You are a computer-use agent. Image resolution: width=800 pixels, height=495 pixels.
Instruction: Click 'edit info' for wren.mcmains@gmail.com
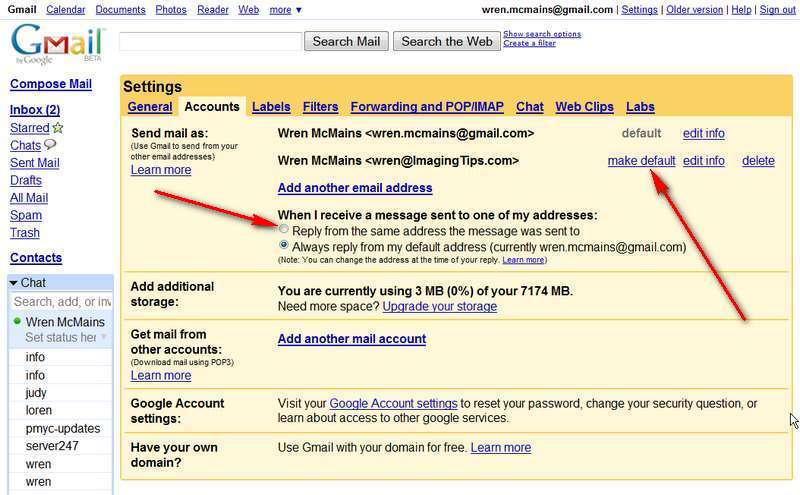pyautogui.click(x=704, y=133)
